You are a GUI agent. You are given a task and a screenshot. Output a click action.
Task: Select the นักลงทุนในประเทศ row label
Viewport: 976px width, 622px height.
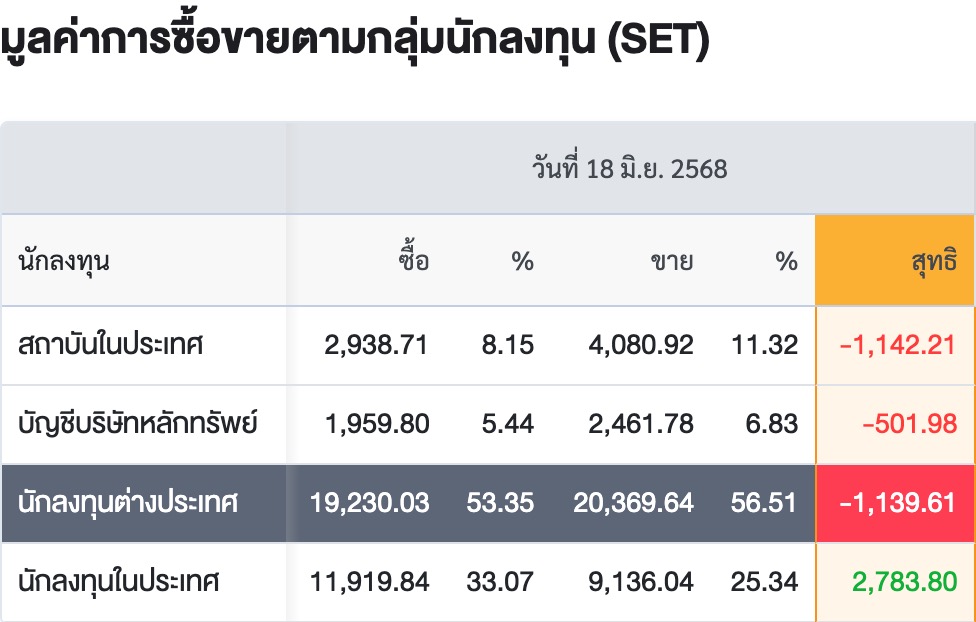point(118,582)
